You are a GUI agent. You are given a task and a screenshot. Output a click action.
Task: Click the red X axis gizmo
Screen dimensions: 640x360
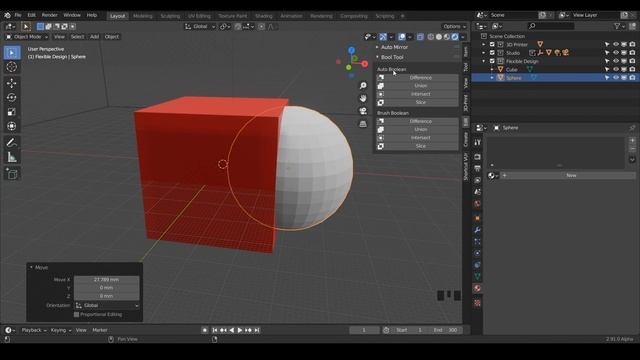click(364, 64)
